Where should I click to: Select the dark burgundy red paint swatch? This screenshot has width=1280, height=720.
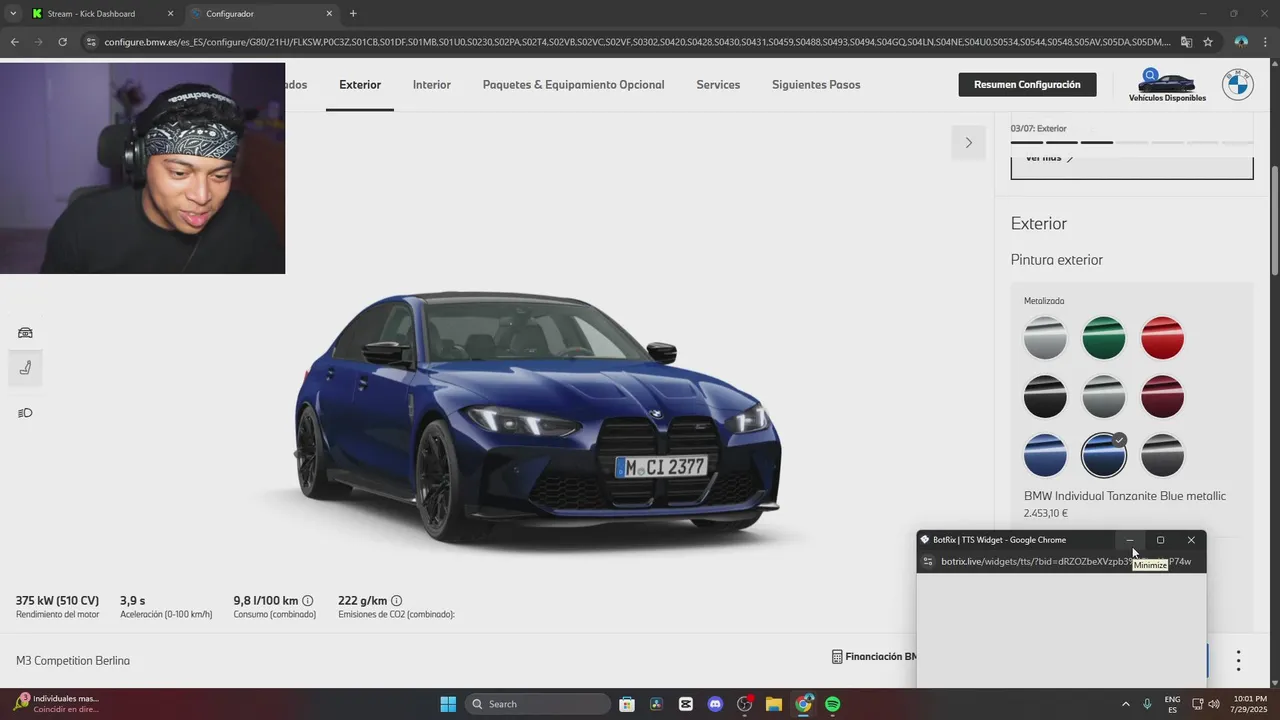(x=1162, y=397)
